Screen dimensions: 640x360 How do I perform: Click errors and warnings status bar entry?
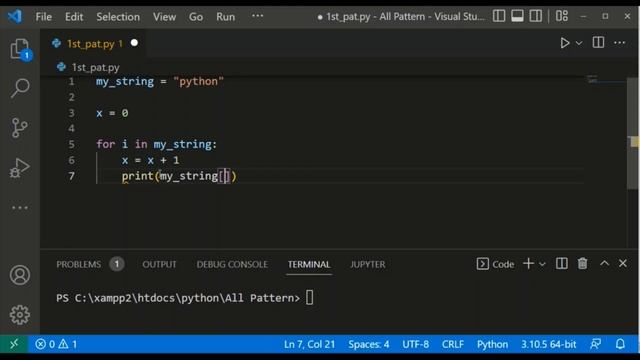(56, 344)
